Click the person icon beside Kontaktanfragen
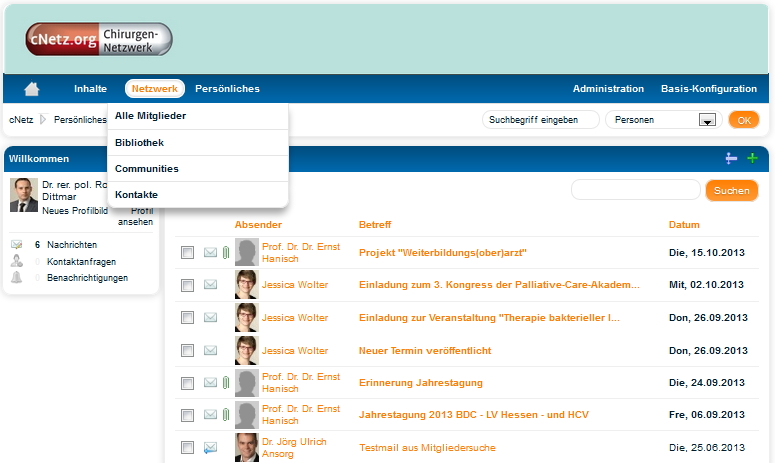 tap(17, 261)
